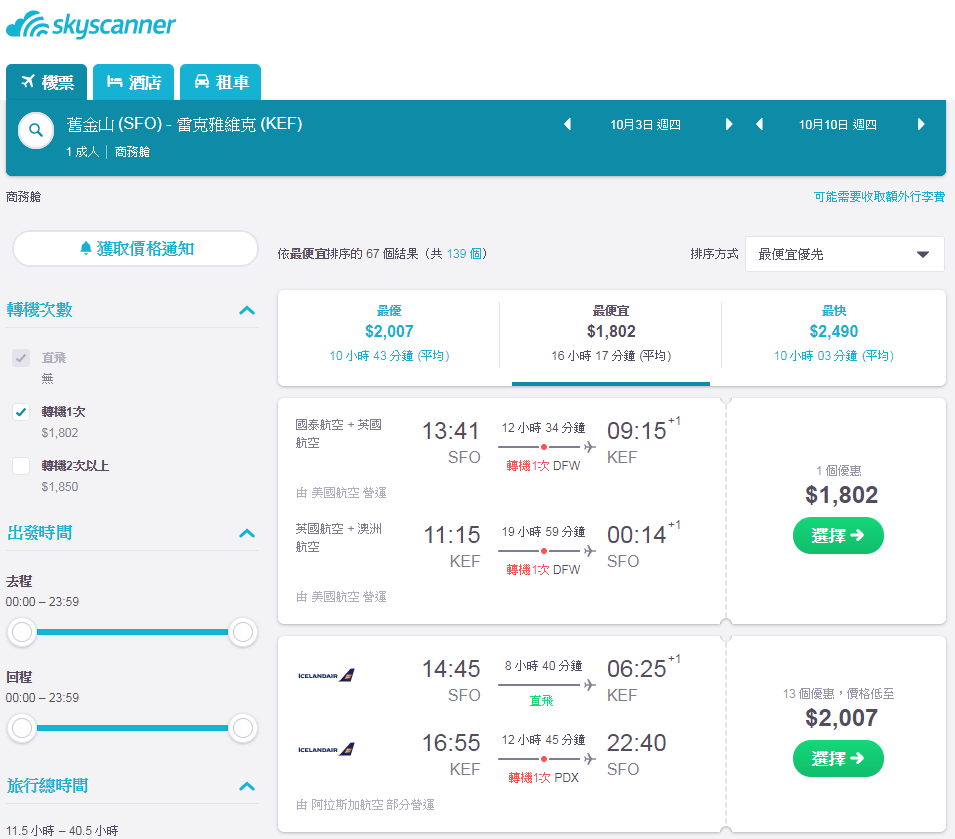Click the 13 個優惠，價格低至 text
This screenshot has width=955, height=839.
838,693
